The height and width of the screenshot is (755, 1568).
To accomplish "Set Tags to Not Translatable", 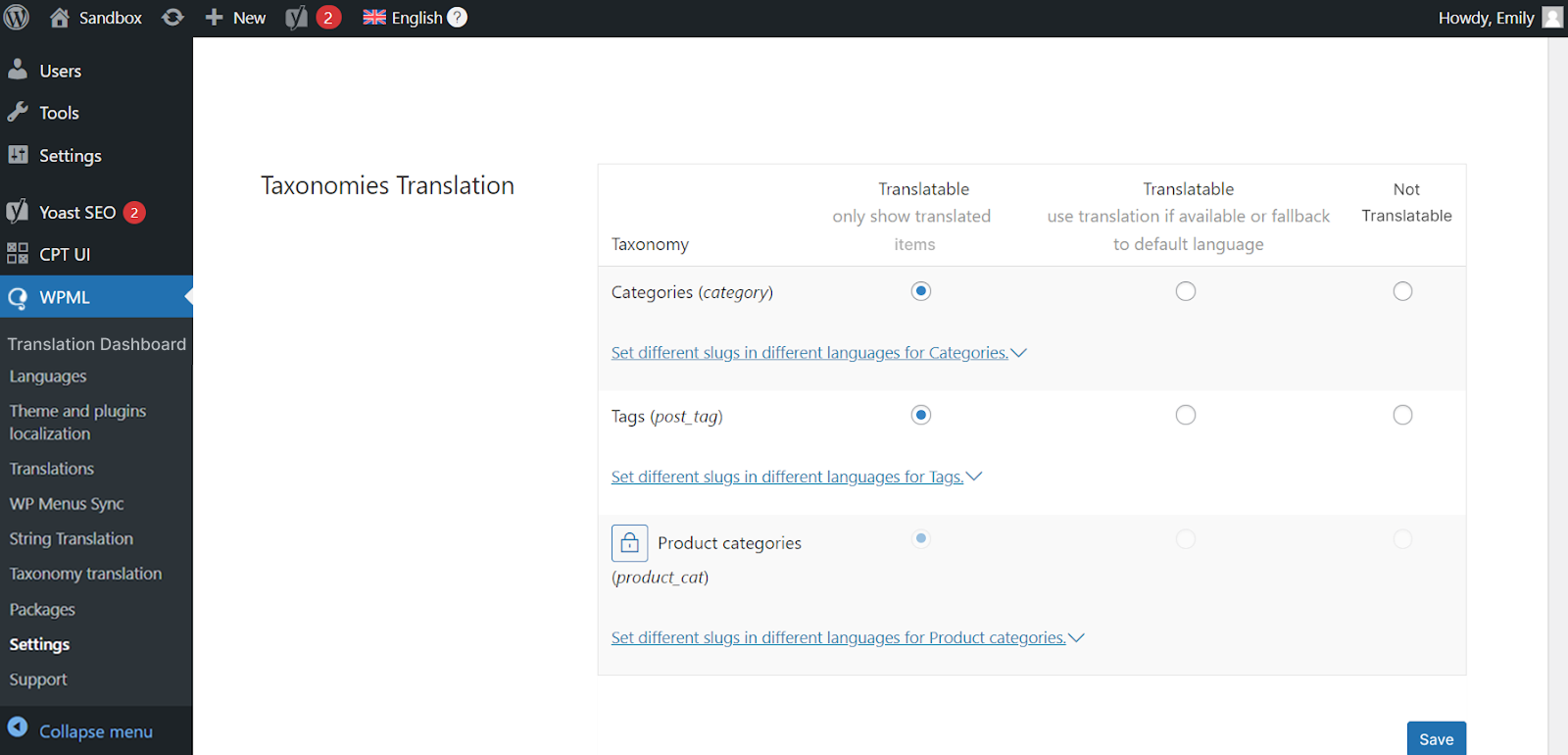I will point(1402,415).
